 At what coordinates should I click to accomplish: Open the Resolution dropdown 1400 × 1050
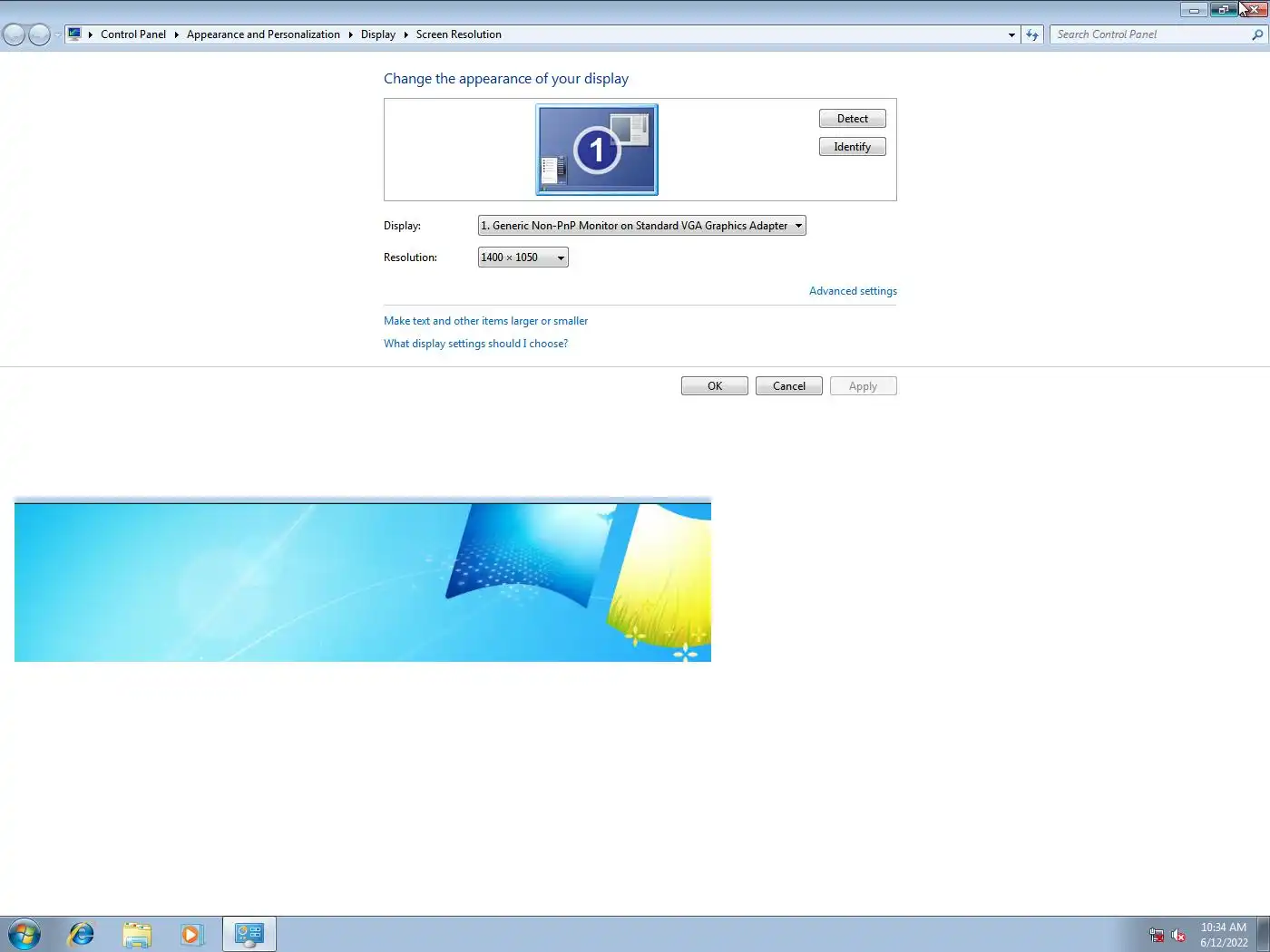(523, 257)
